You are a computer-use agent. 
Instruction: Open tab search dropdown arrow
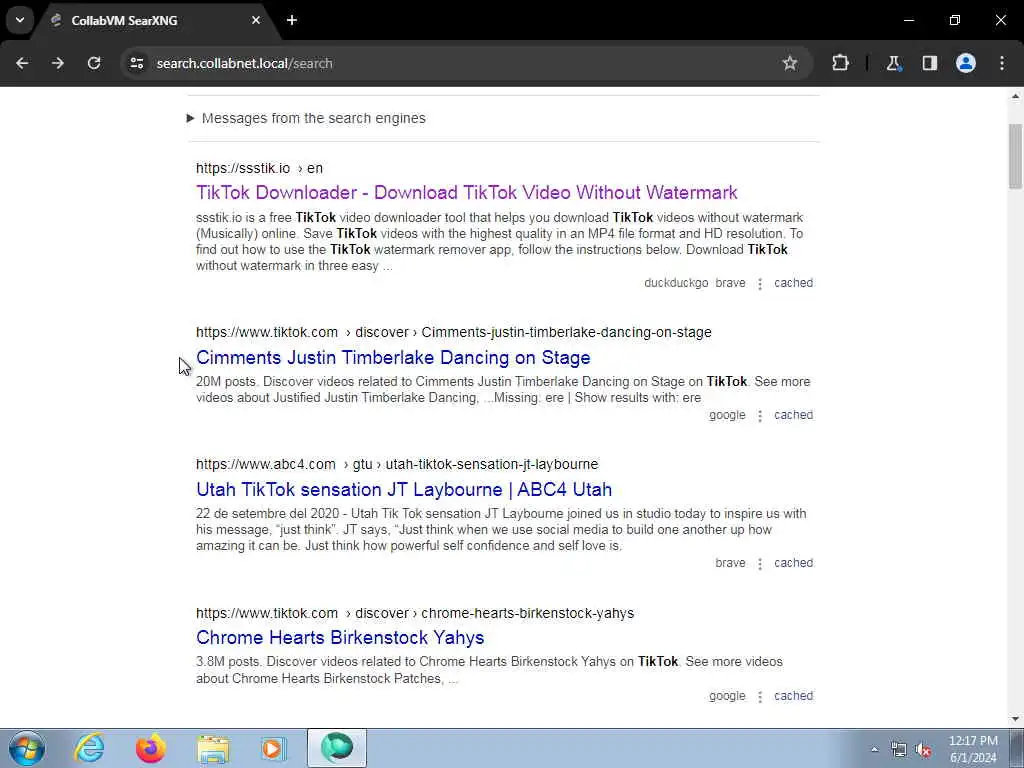pos(20,20)
